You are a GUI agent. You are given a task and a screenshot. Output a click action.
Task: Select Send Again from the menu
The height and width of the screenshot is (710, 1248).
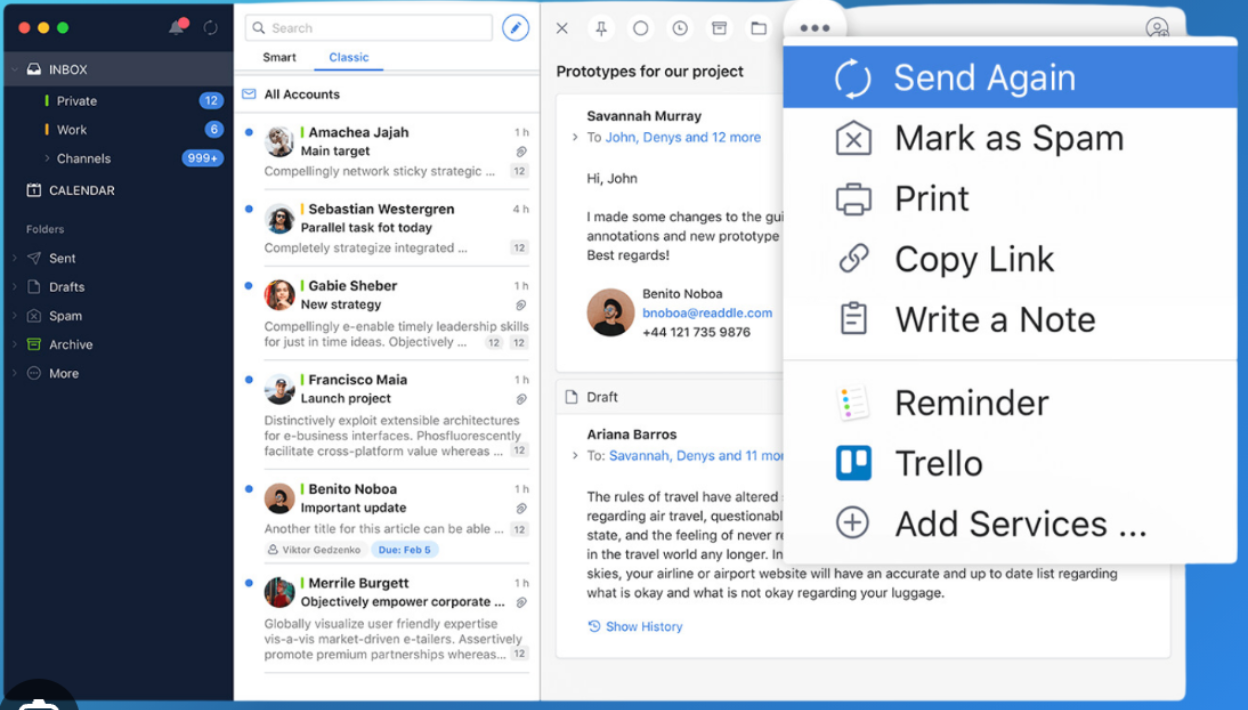(x=984, y=78)
